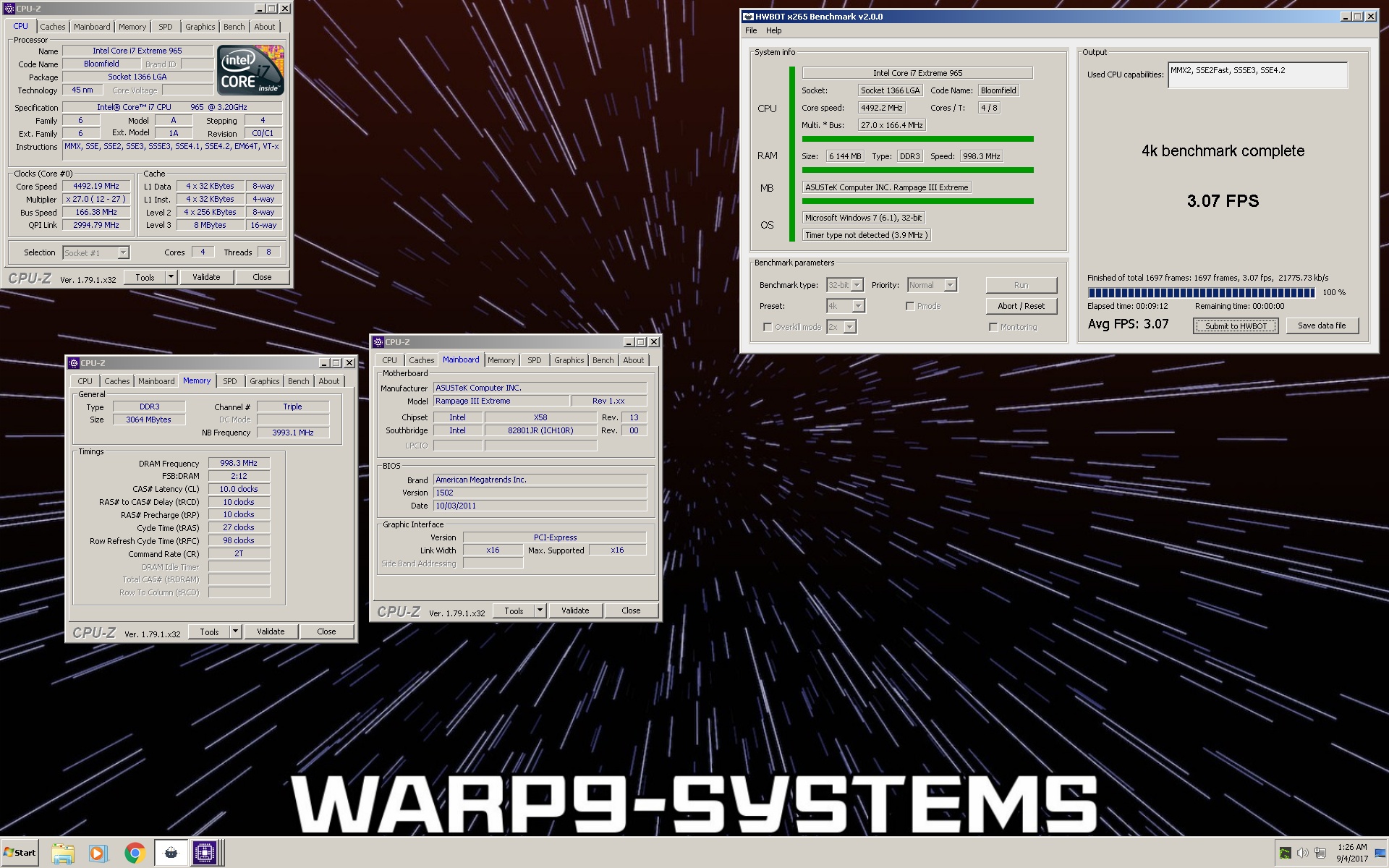Click BIOS version 1502 field
Viewport: 1389px width, 868px height.
click(x=540, y=493)
